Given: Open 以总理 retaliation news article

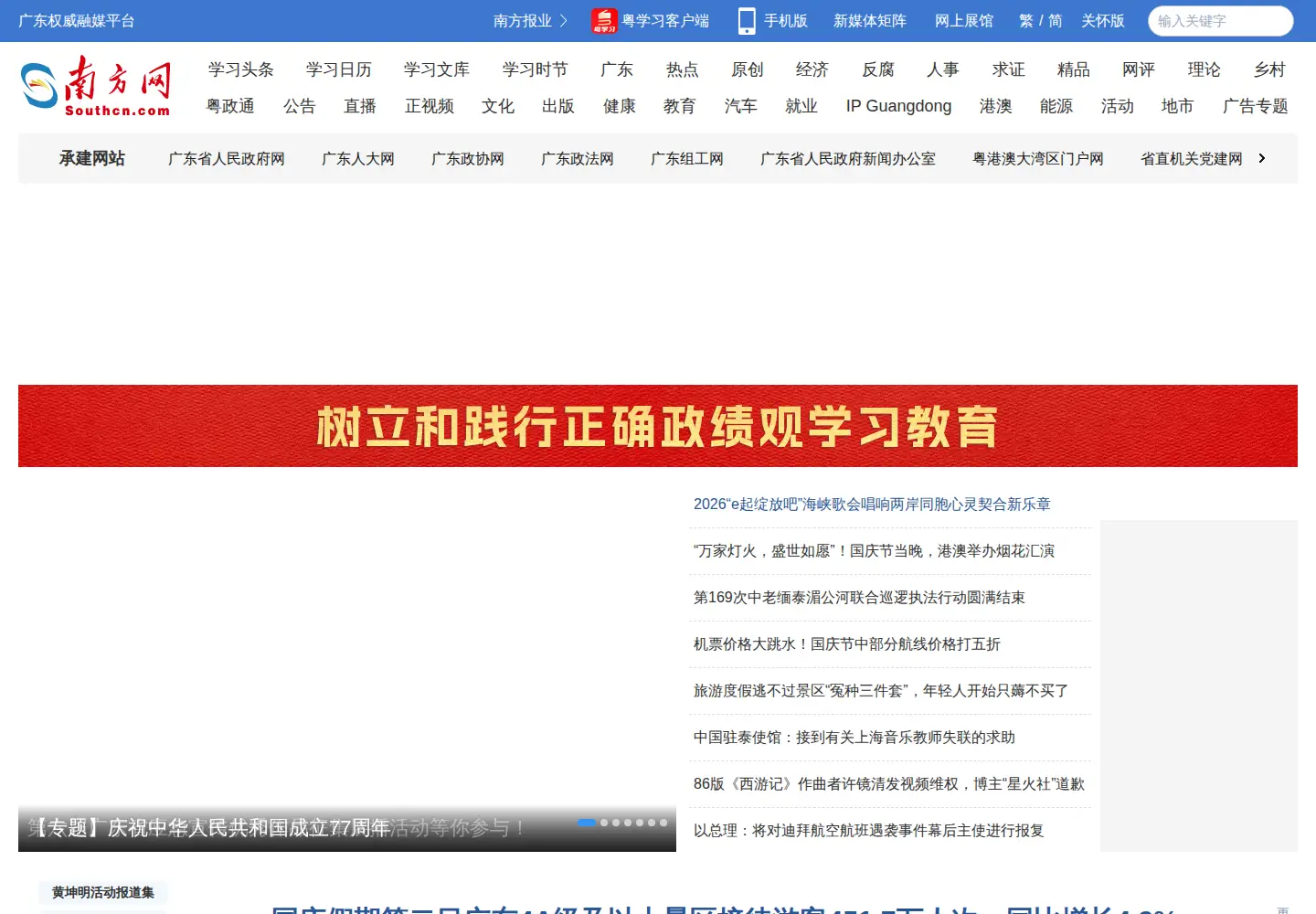Looking at the screenshot, I should [x=869, y=831].
